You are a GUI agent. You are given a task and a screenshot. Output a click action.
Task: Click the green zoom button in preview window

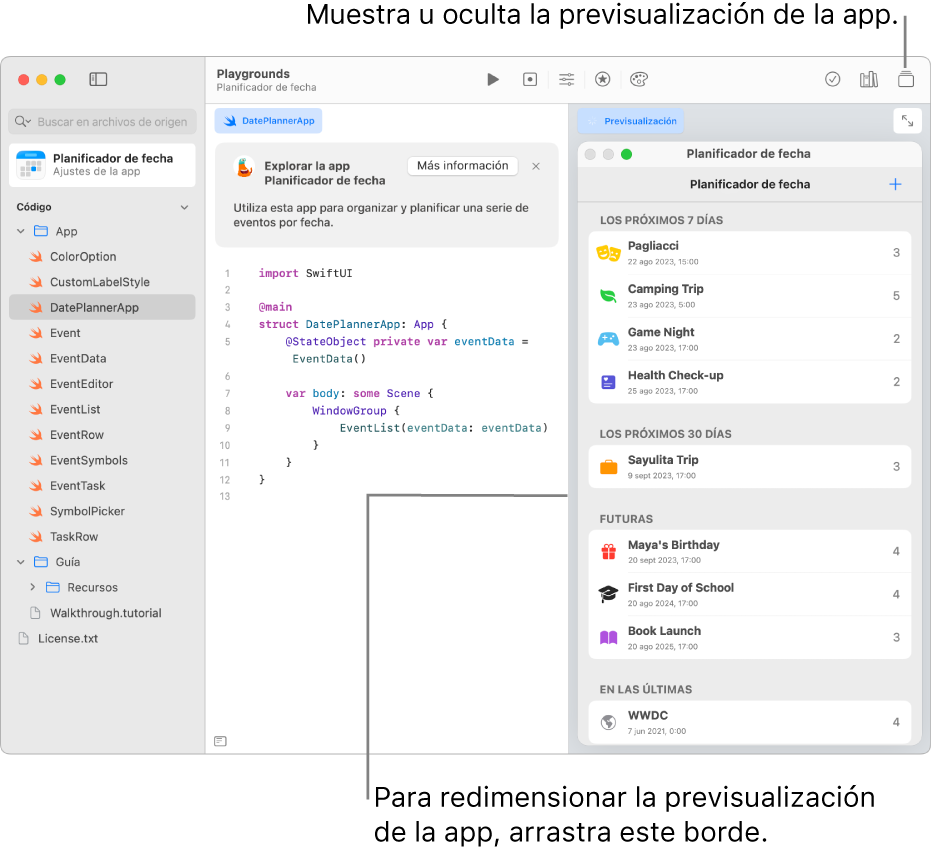(626, 154)
